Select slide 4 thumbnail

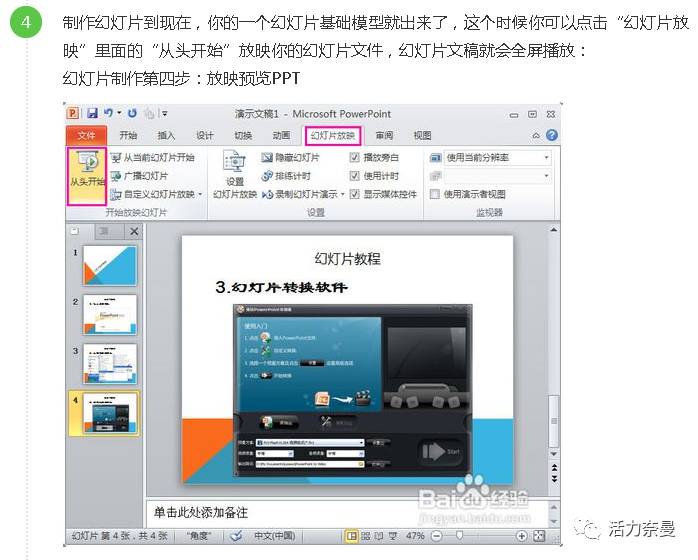(x=110, y=413)
